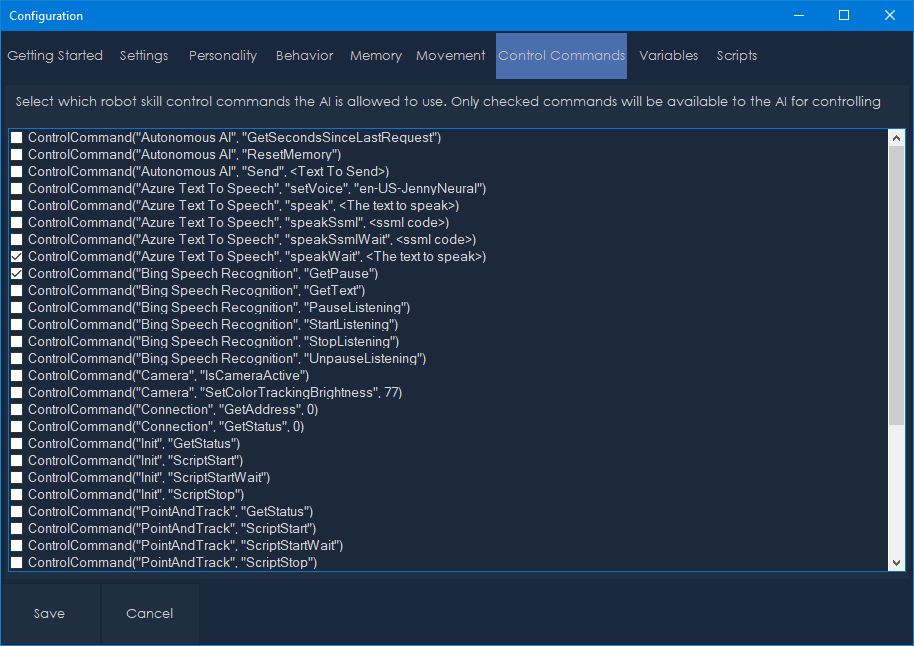Click the Cancel button

tap(150, 614)
